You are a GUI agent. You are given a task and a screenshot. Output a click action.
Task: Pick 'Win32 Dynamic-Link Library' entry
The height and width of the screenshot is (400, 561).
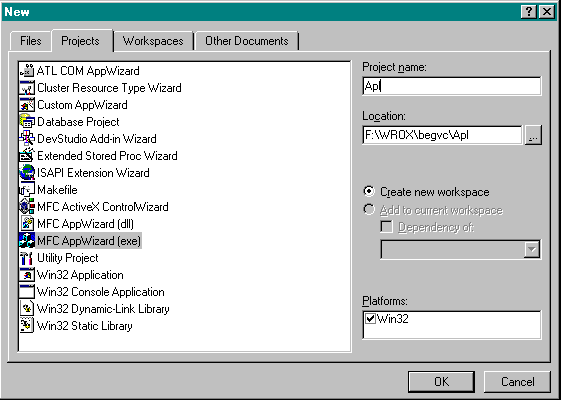(103, 309)
